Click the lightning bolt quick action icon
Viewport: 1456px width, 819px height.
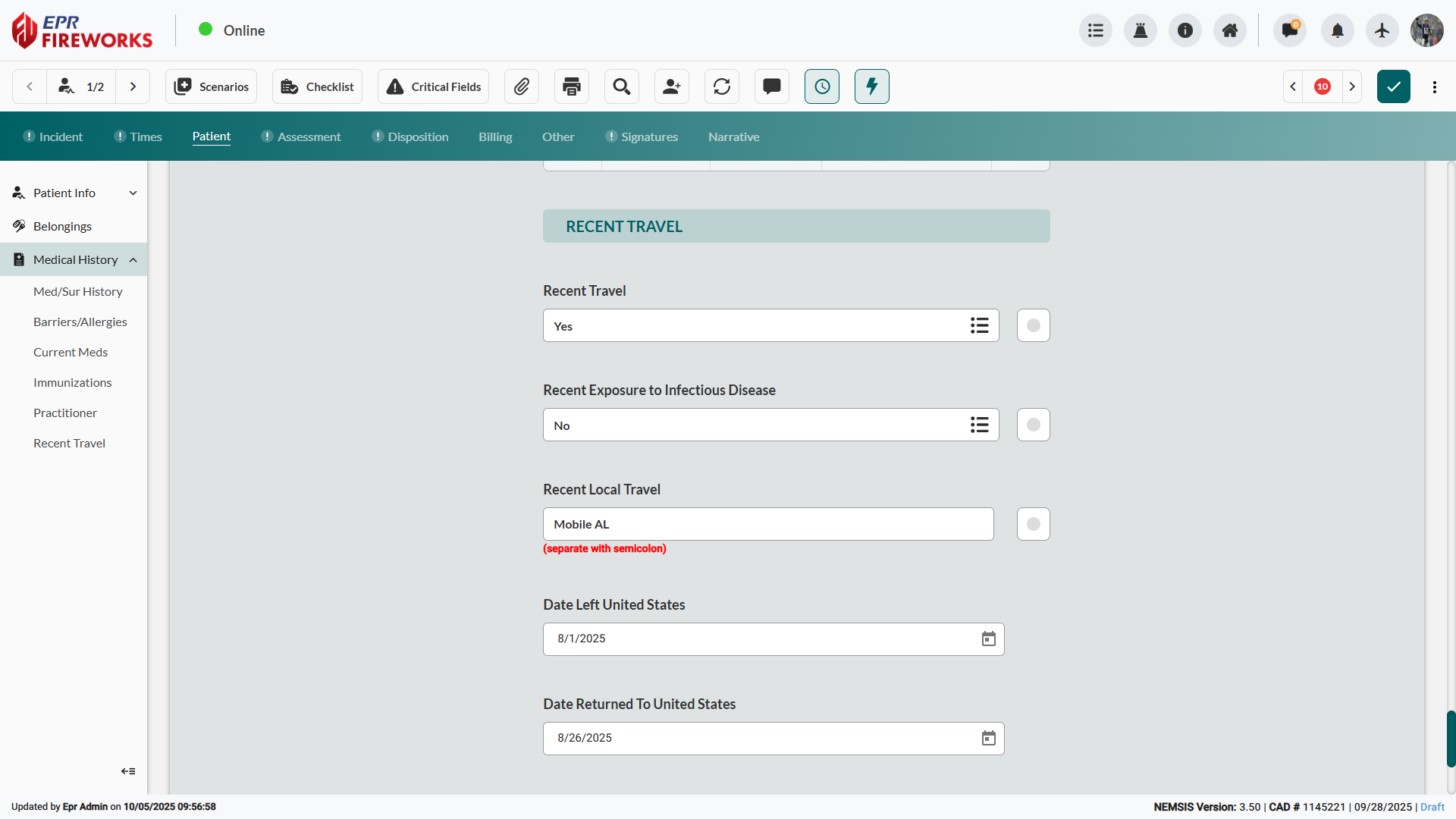coord(872,86)
